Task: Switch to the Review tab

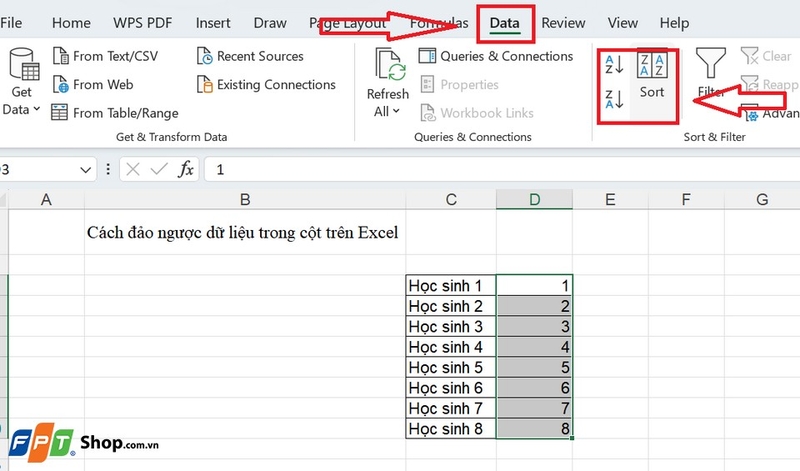Action: click(x=563, y=23)
